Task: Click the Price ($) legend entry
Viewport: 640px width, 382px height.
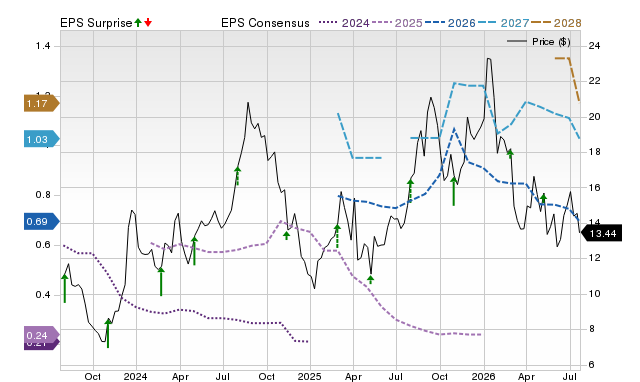Action: point(538,42)
